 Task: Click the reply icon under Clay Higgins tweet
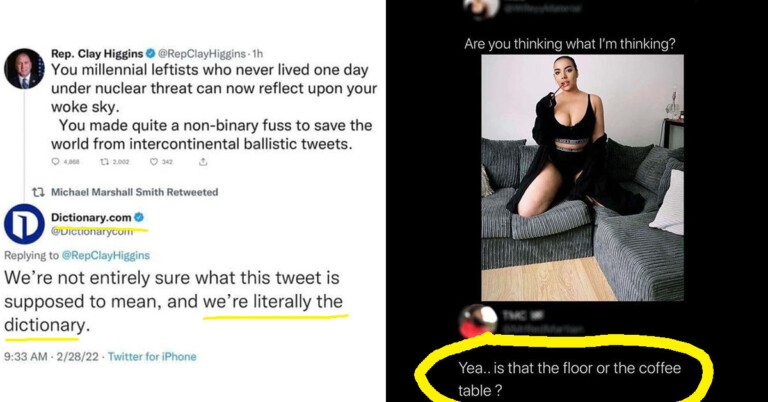click(x=55, y=162)
